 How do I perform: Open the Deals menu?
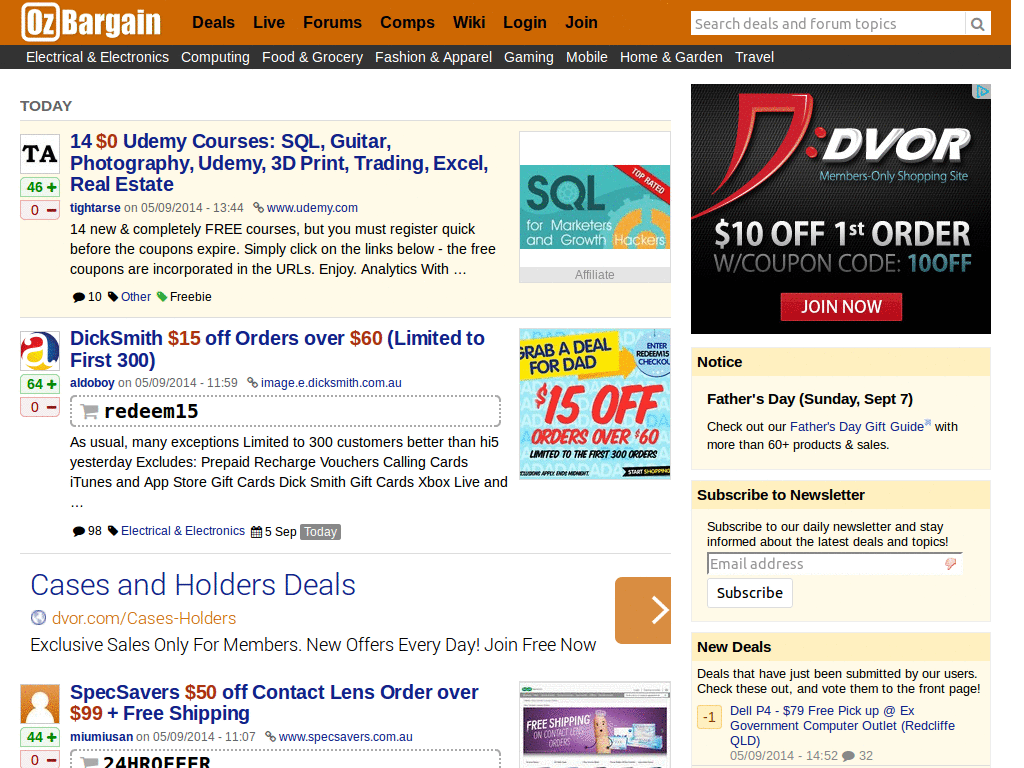click(x=214, y=23)
